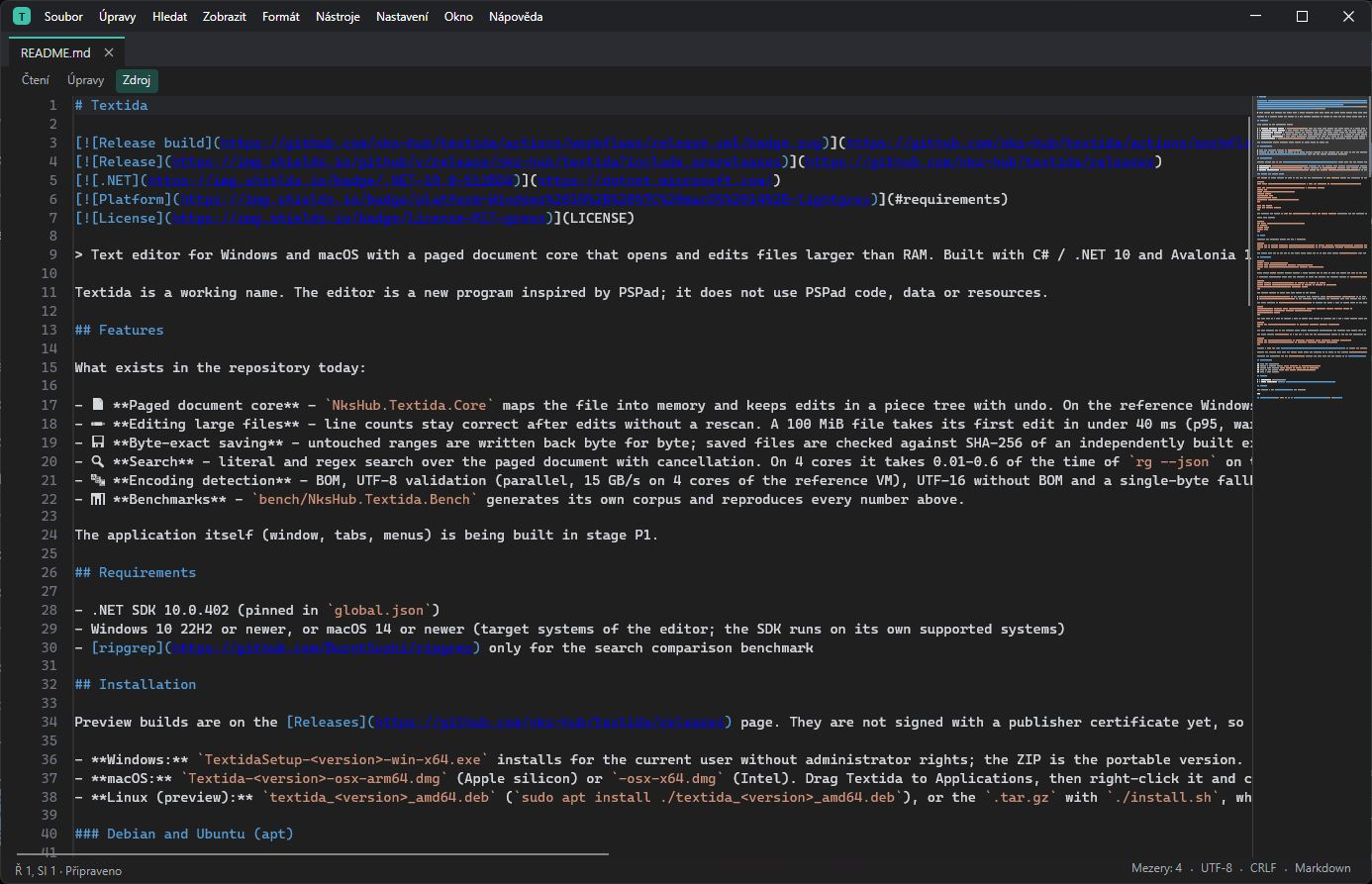1372x884 pixels.
Task: Click the document minimap on the right
Action: (x=1312, y=248)
